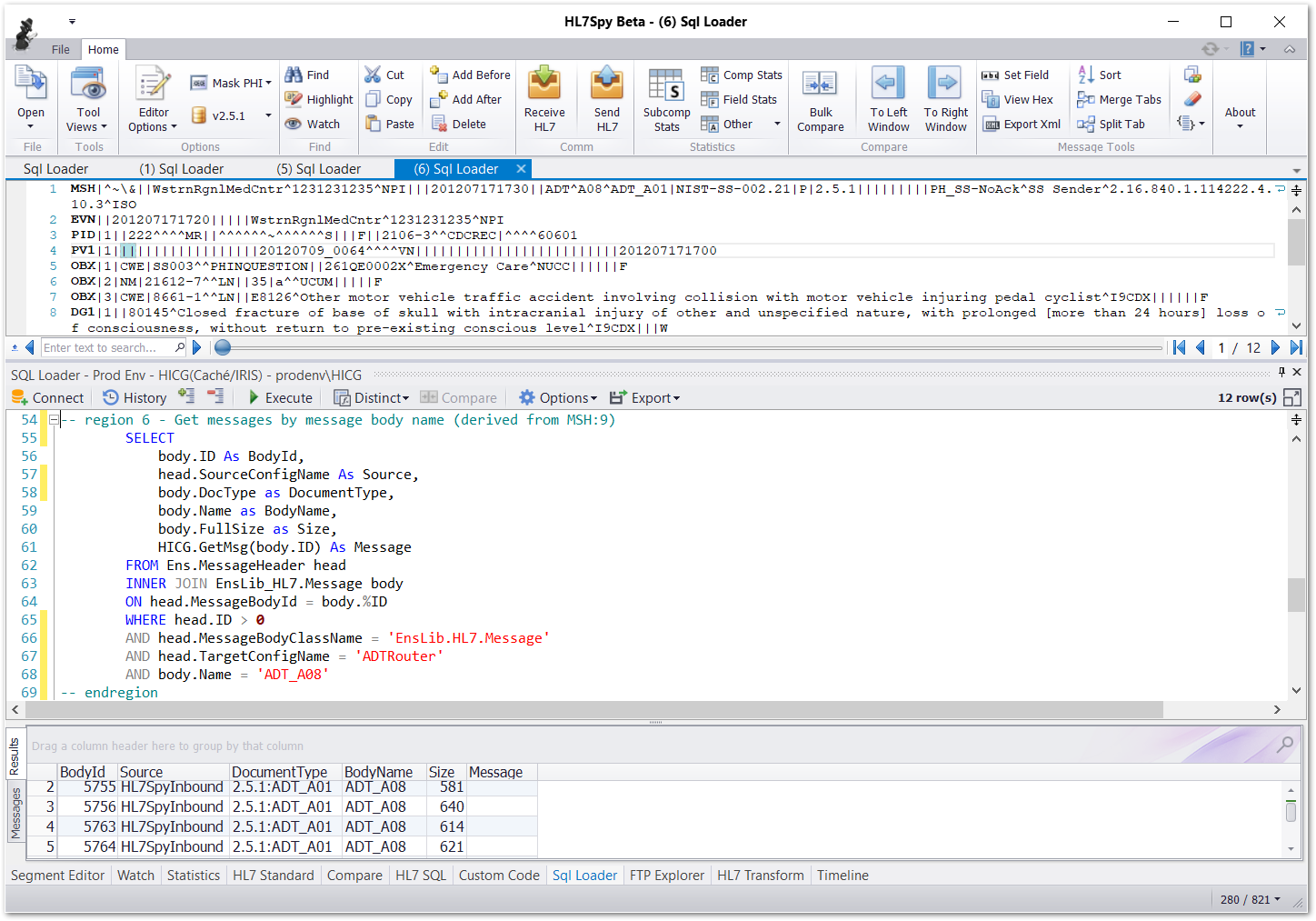
Task: Select the Highlight tool
Action: (319, 99)
